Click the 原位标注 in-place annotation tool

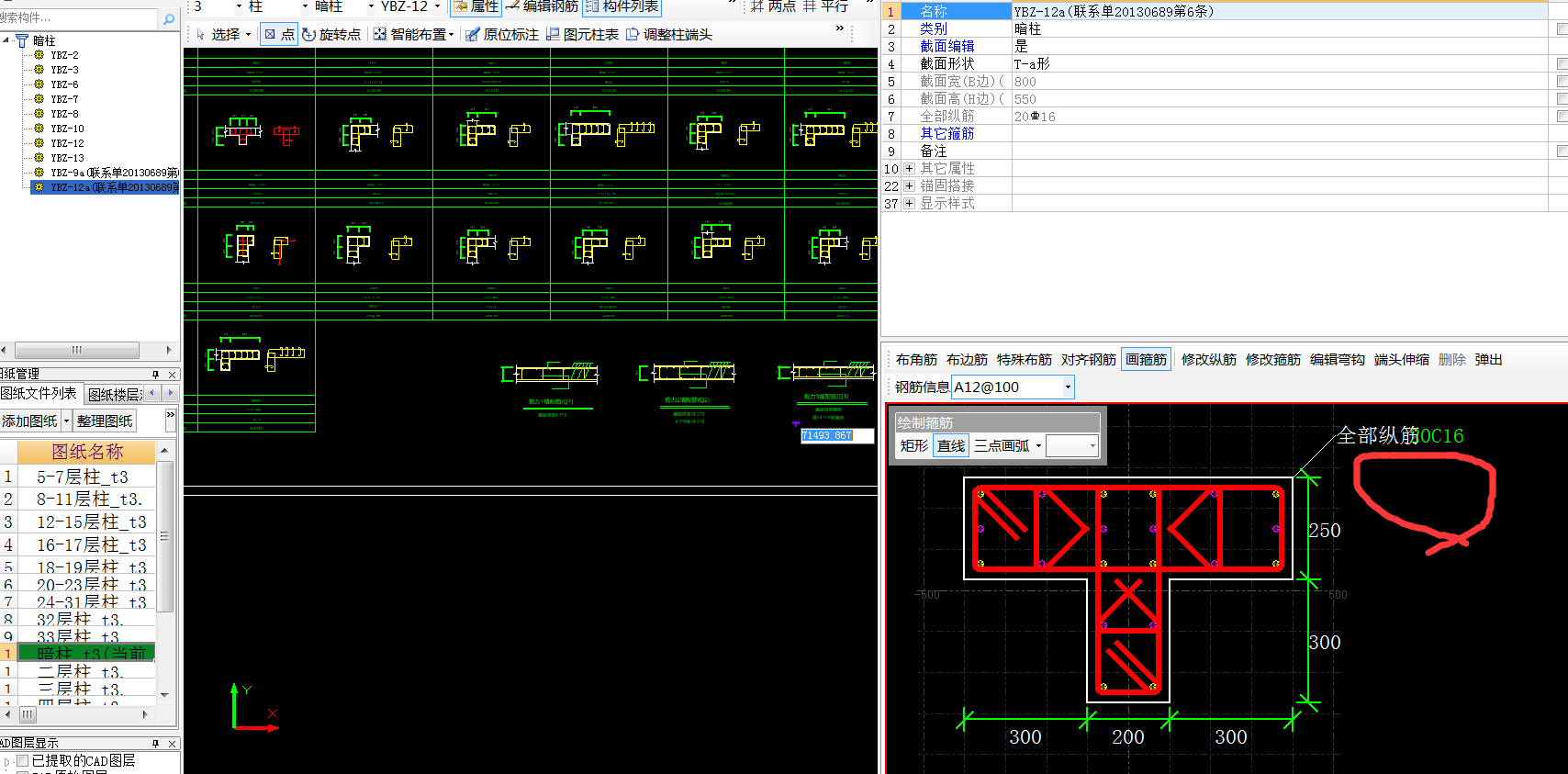pyautogui.click(x=502, y=35)
